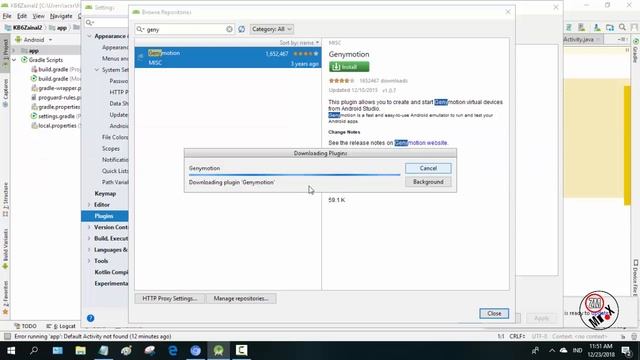Select Plugins in Settings sidebar
The image size is (640, 360).
pyautogui.click(x=104, y=216)
